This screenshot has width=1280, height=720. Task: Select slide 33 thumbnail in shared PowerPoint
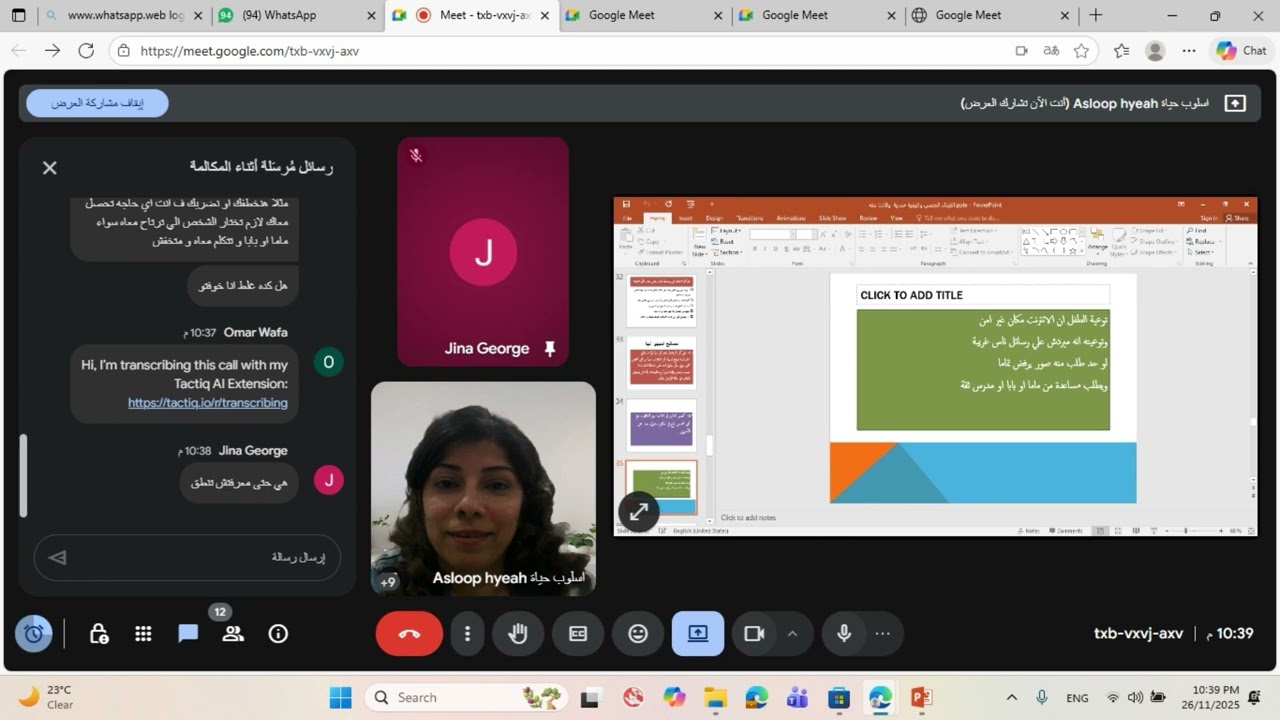coord(661,363)
